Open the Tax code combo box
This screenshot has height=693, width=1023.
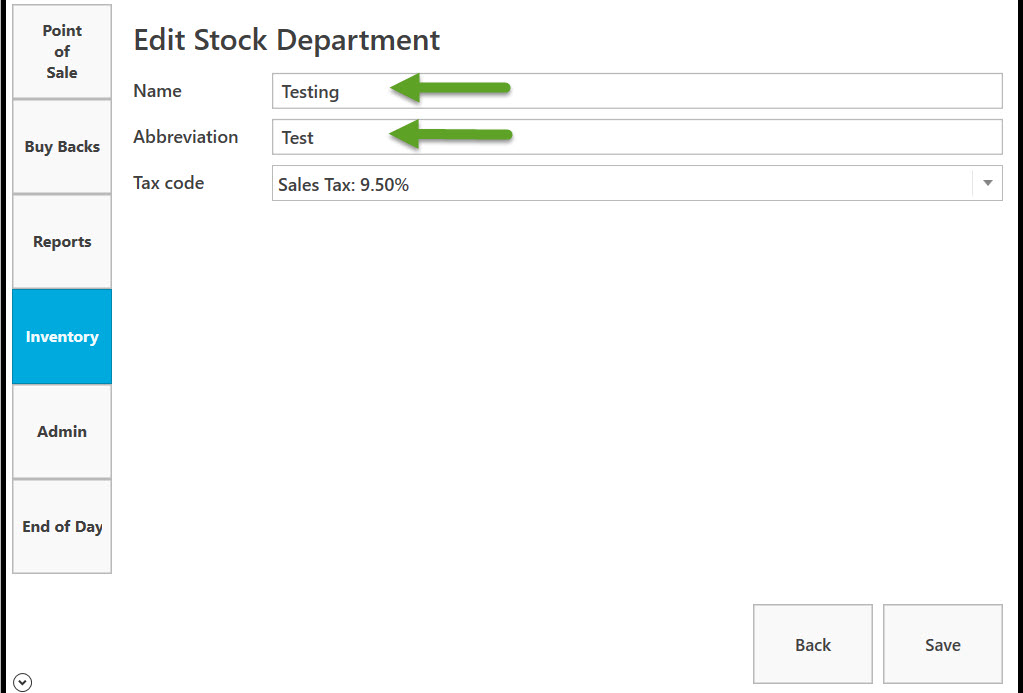pyautogui.click(x=637, y=183)
